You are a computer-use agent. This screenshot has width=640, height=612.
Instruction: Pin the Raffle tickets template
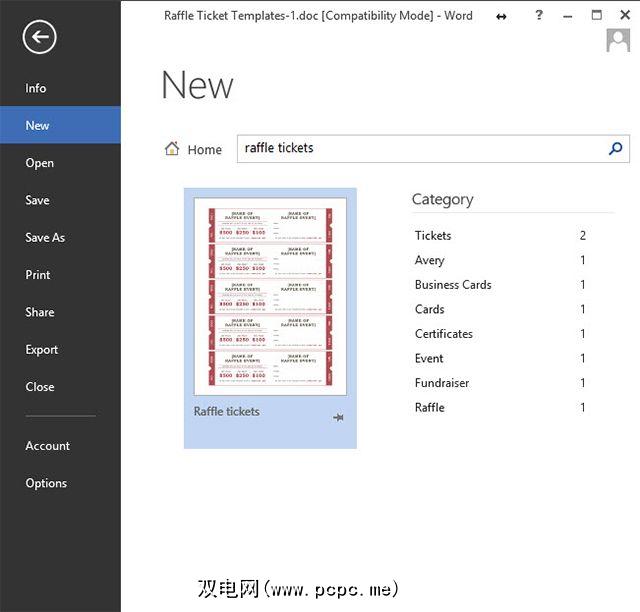[x=338, y=417]
